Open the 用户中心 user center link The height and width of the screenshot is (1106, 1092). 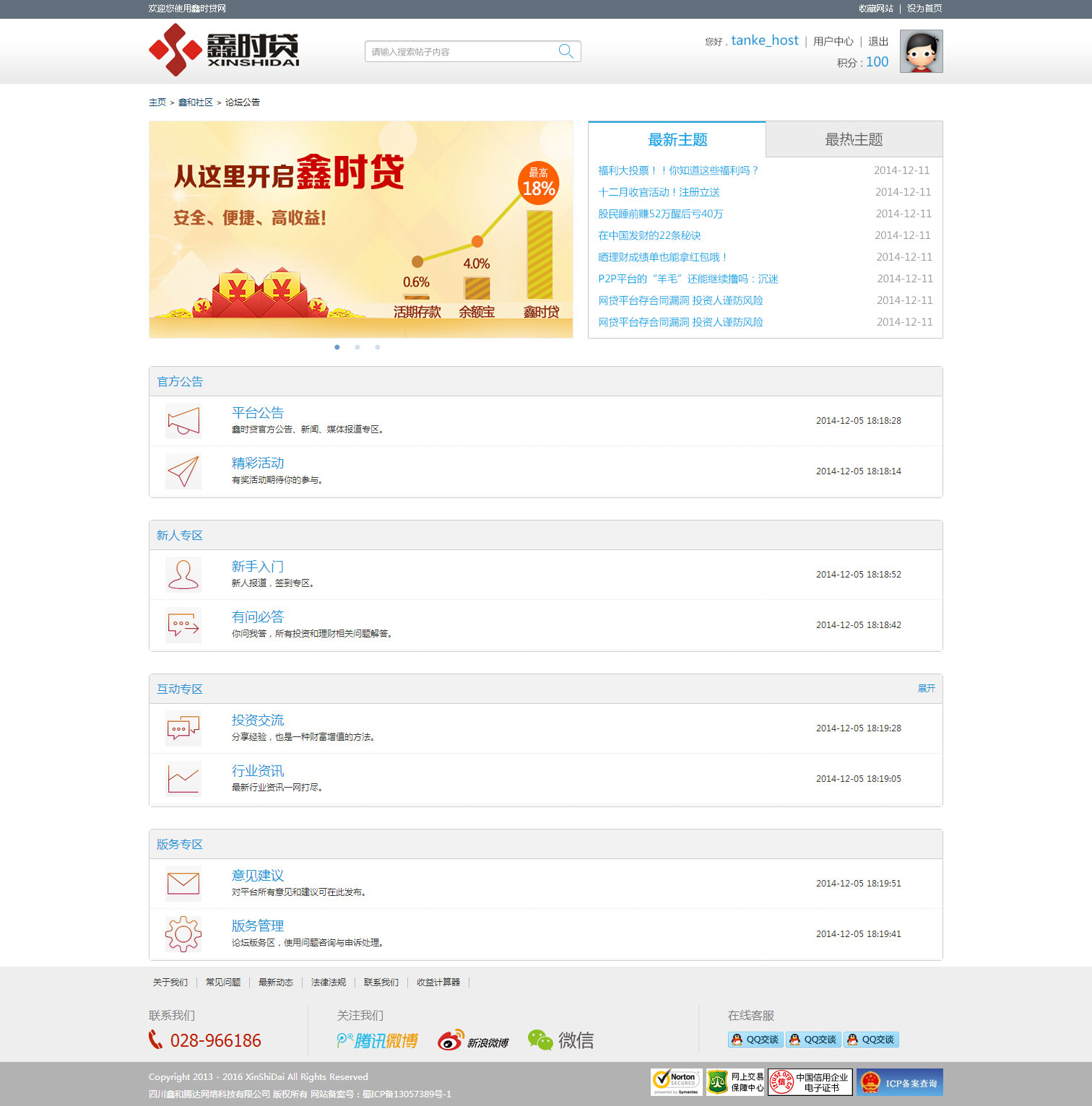pyautogui.click(x=833, y=41)
